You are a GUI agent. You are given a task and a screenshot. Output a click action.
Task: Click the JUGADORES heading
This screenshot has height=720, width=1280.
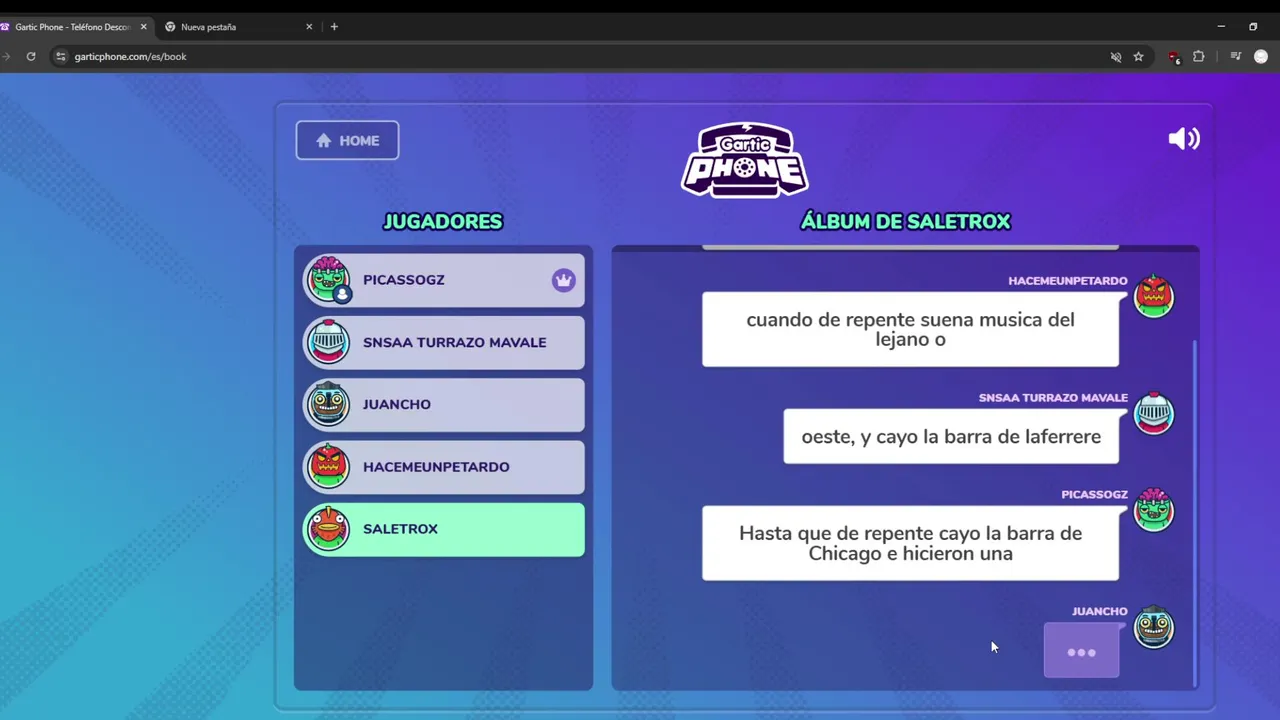pyautogui.click(x=443, y=222)
